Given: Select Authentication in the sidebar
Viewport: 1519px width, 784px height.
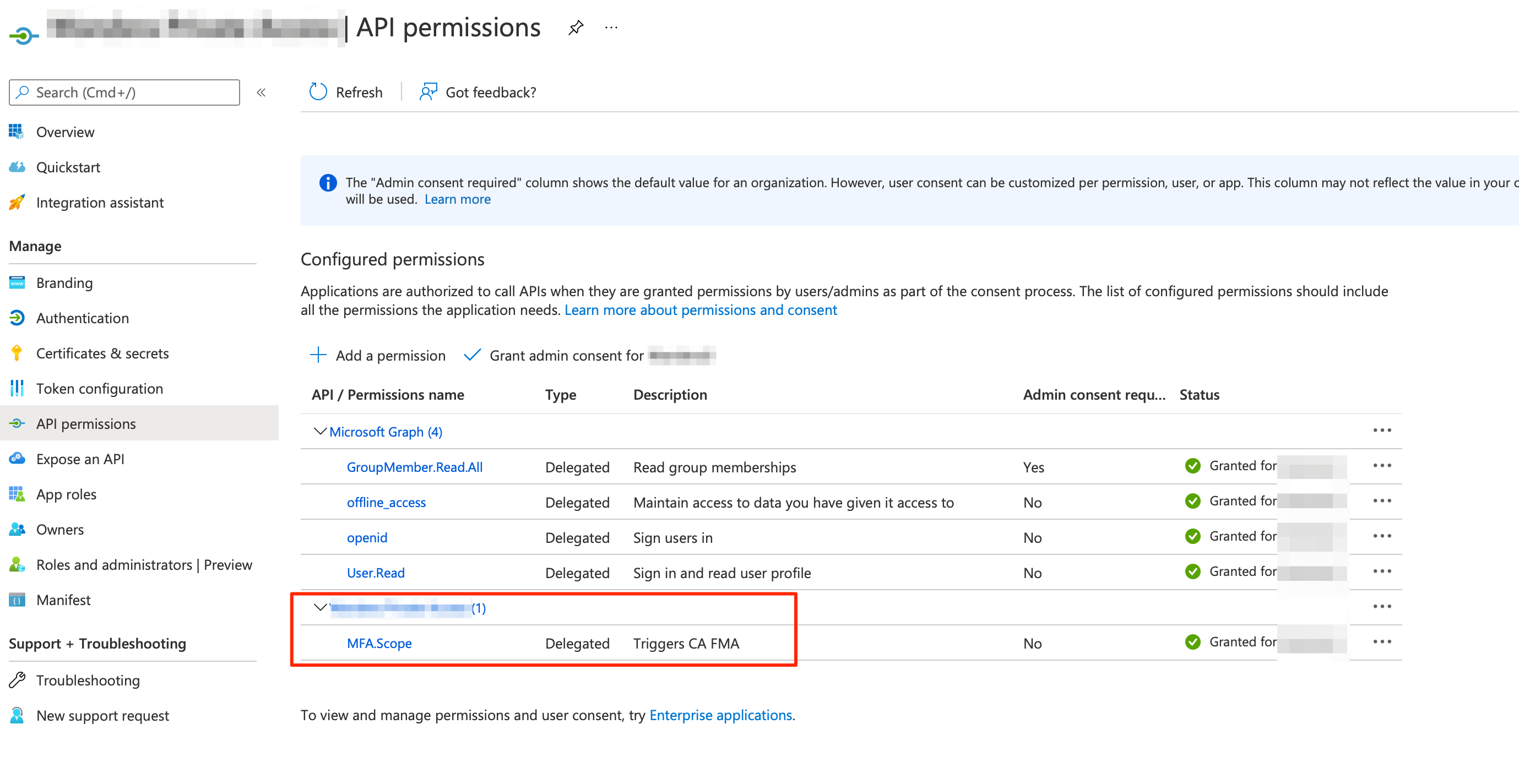Looking at the screenshot, I should (x=83, y=318).
